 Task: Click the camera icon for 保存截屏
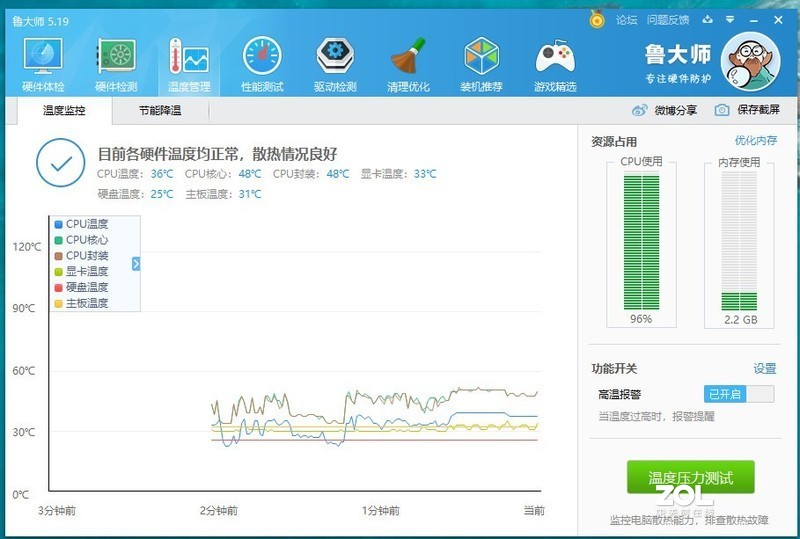[x=721, y=110]
